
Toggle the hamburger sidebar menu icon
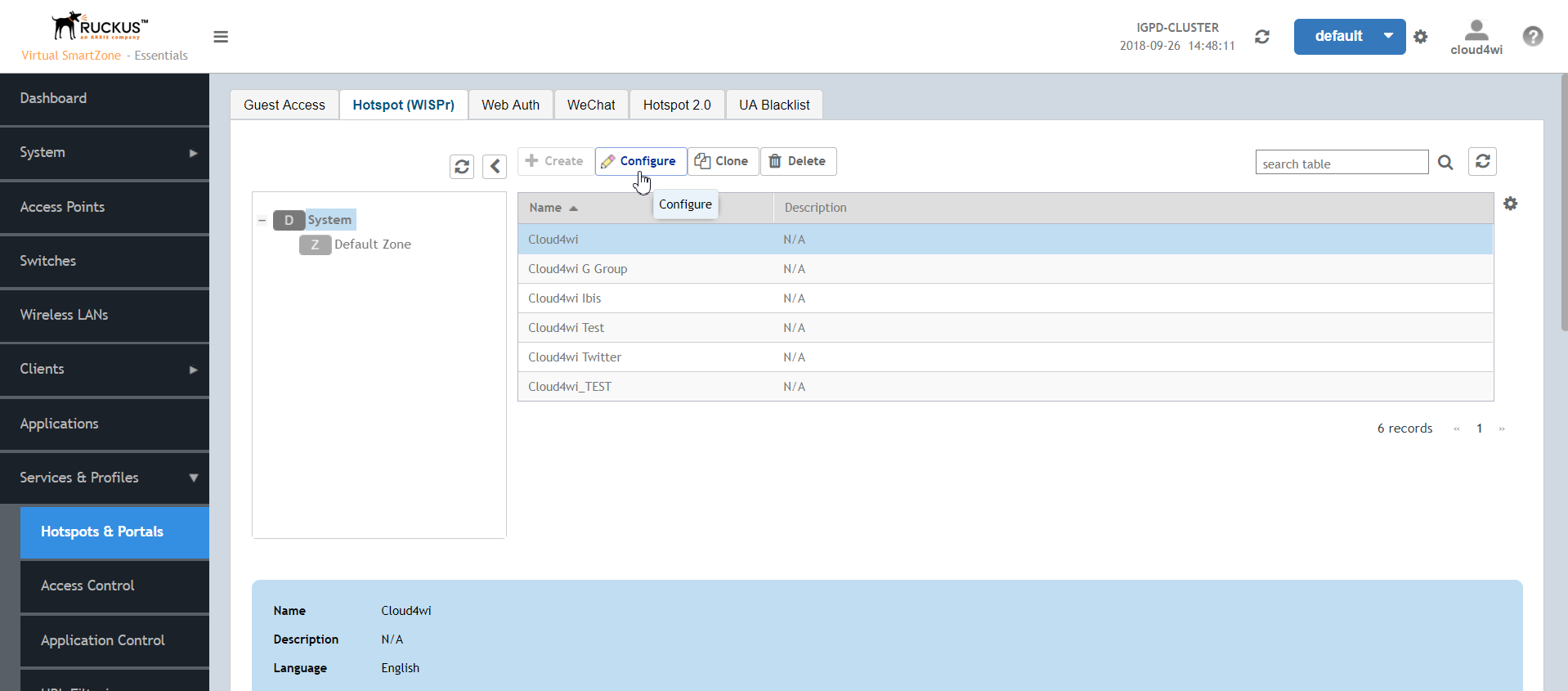click(221, 37)
